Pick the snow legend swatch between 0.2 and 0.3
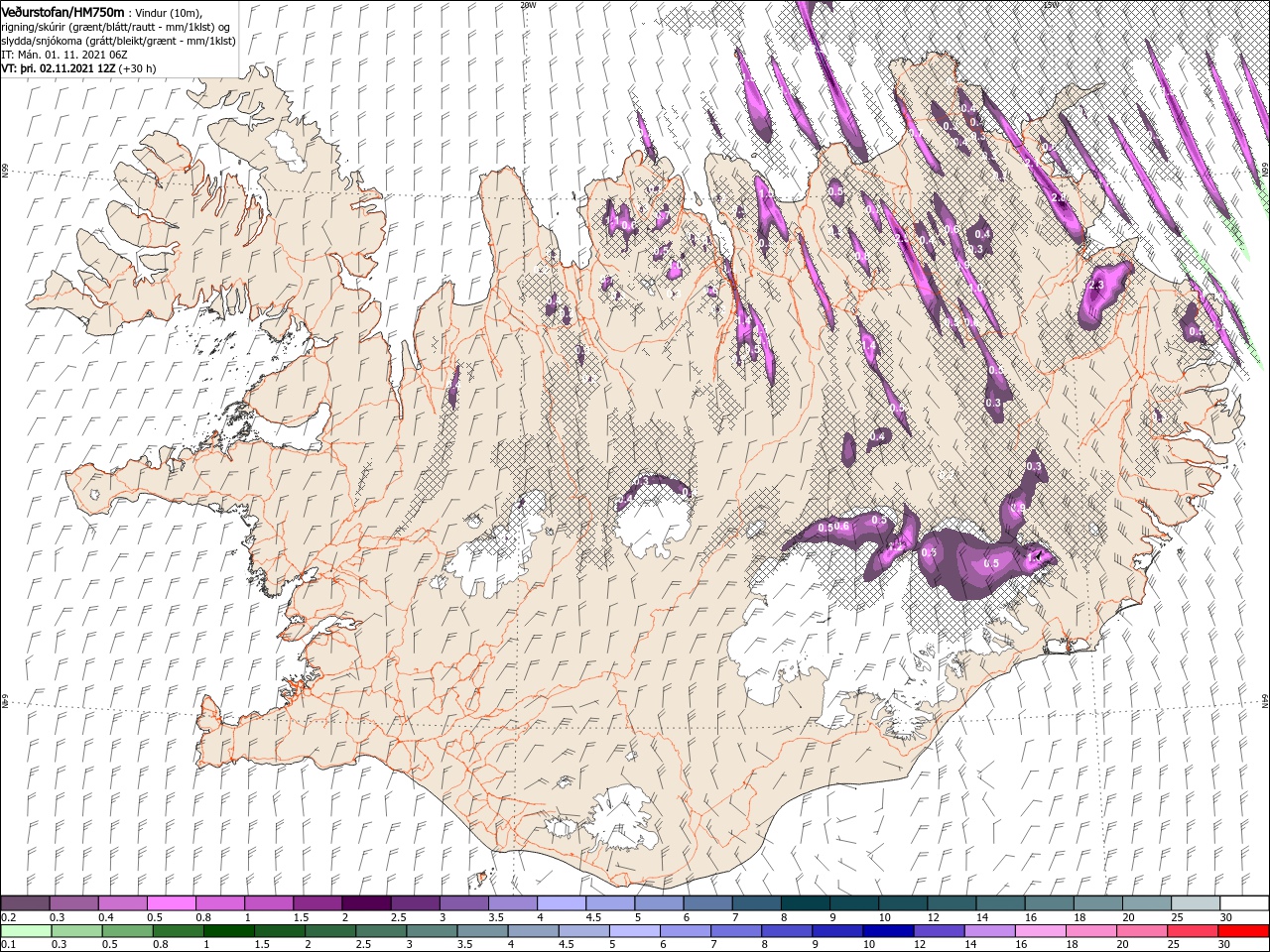The width and height of the screenshot is (1270, 952). point(26,902)
